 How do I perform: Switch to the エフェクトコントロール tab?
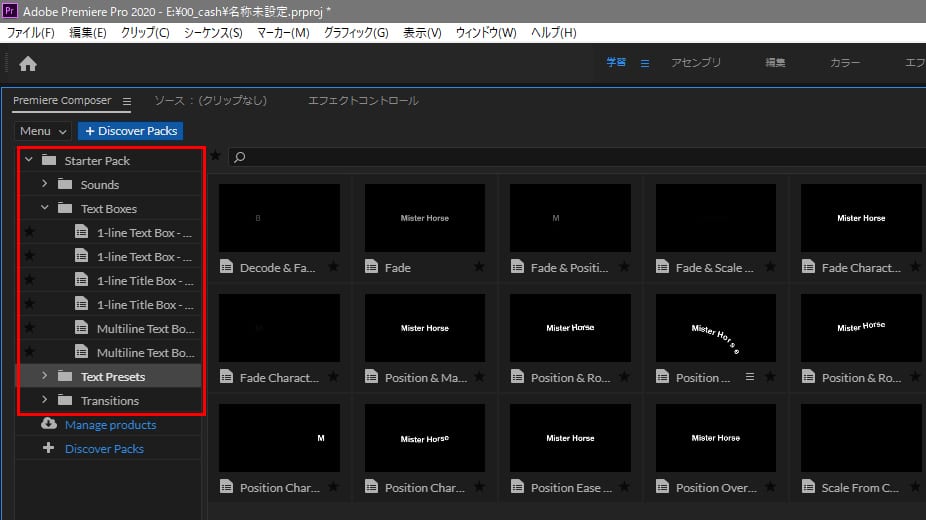363,101
